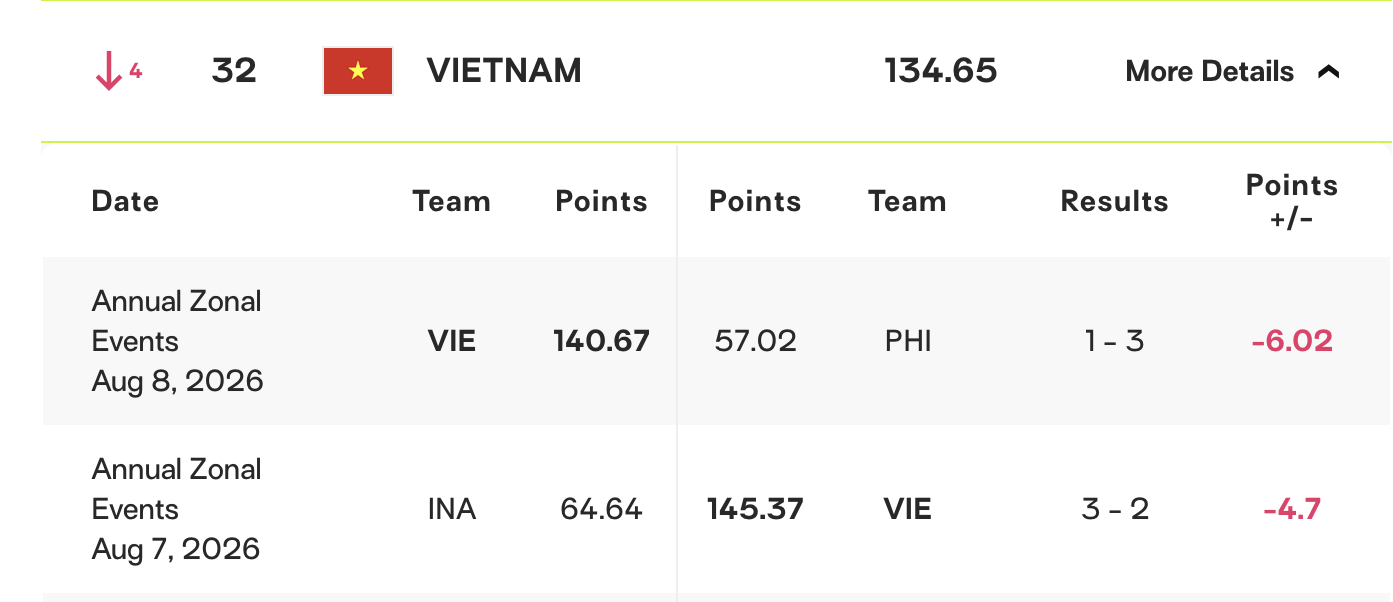Select the VIETNAM country name
Viewport: 1393px width, 602px height.
(504, 71)
